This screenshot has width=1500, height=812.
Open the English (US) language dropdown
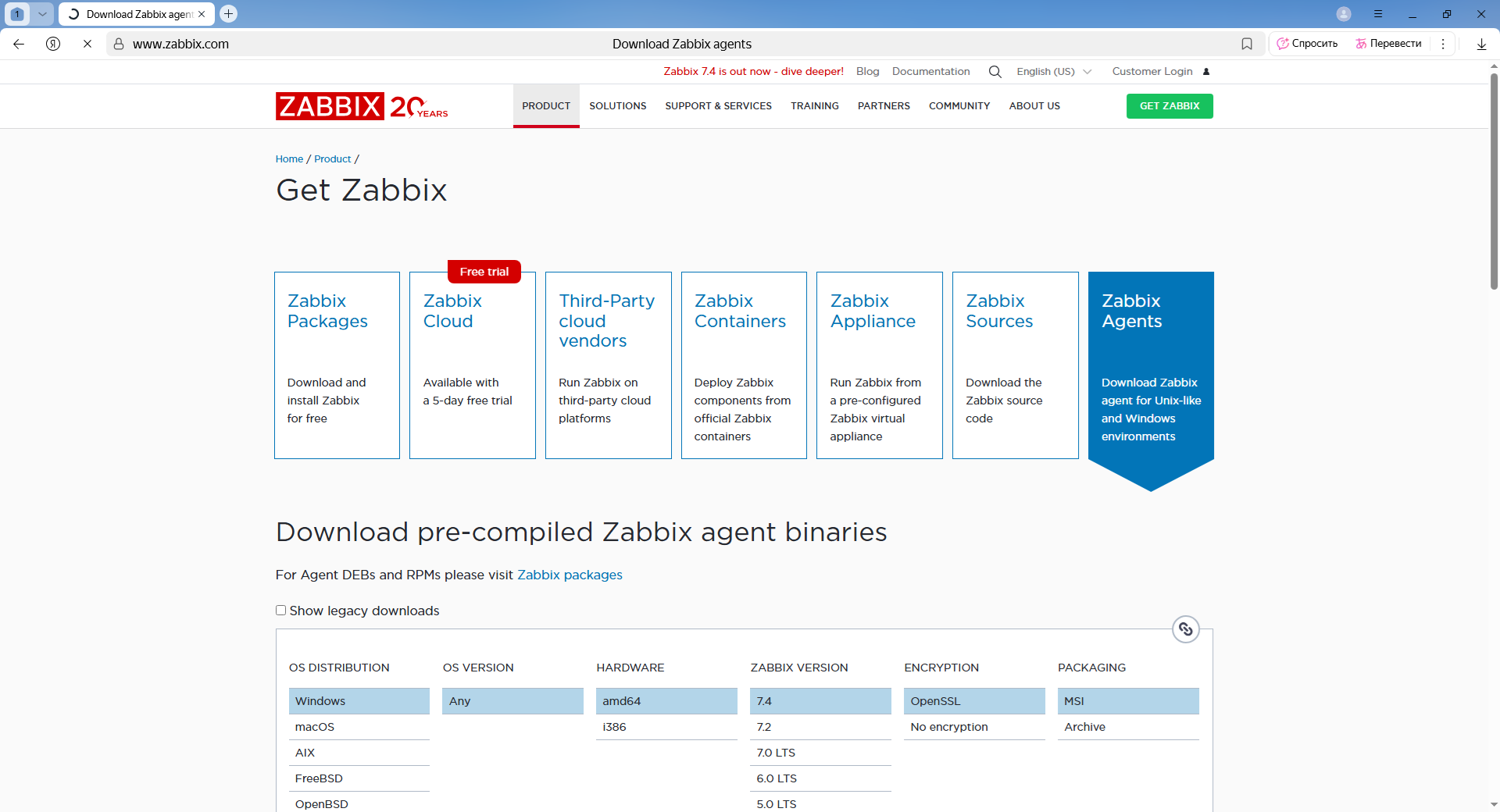[1054, 71]
